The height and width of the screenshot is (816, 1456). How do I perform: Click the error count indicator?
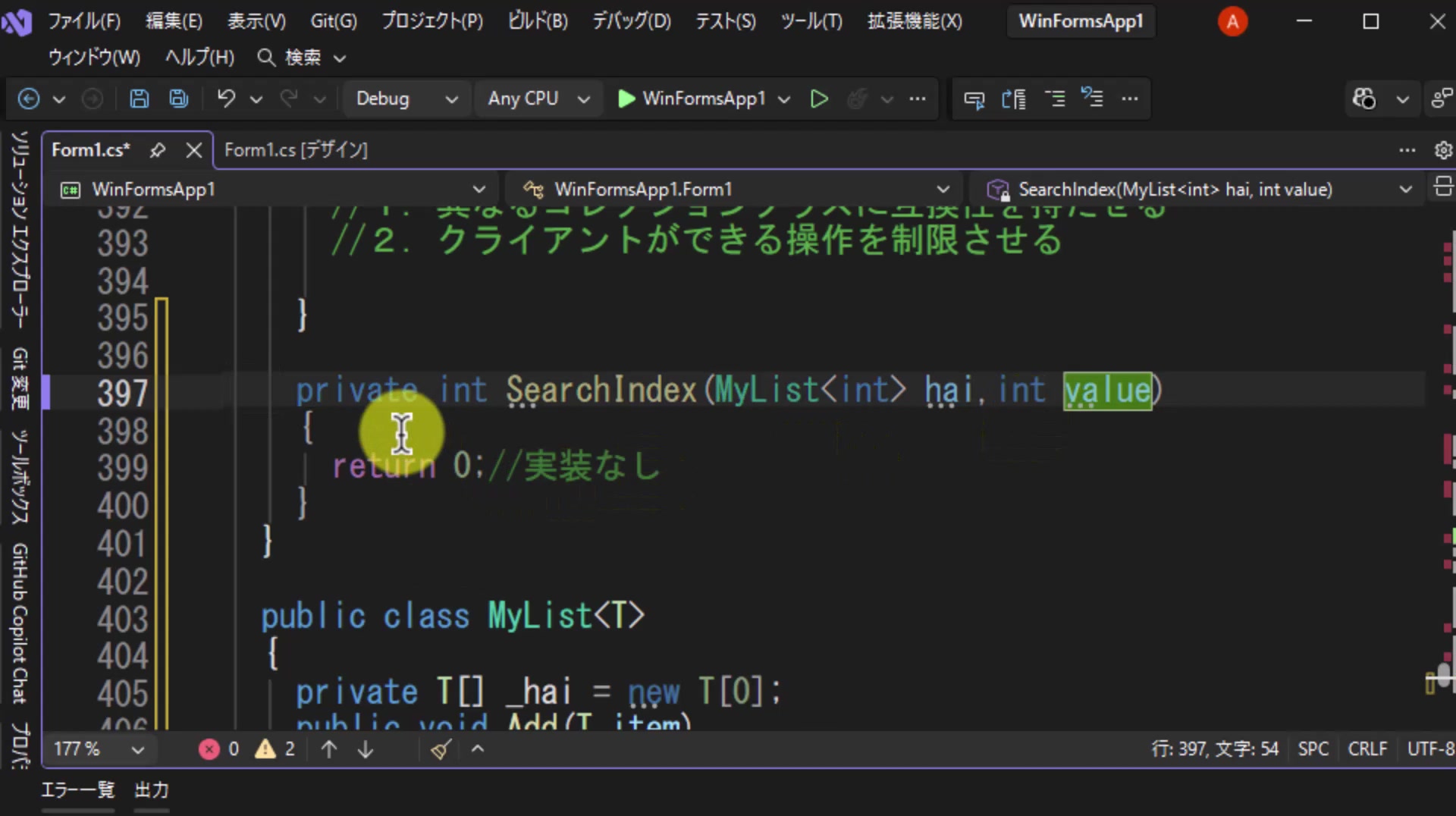point(219,749)
